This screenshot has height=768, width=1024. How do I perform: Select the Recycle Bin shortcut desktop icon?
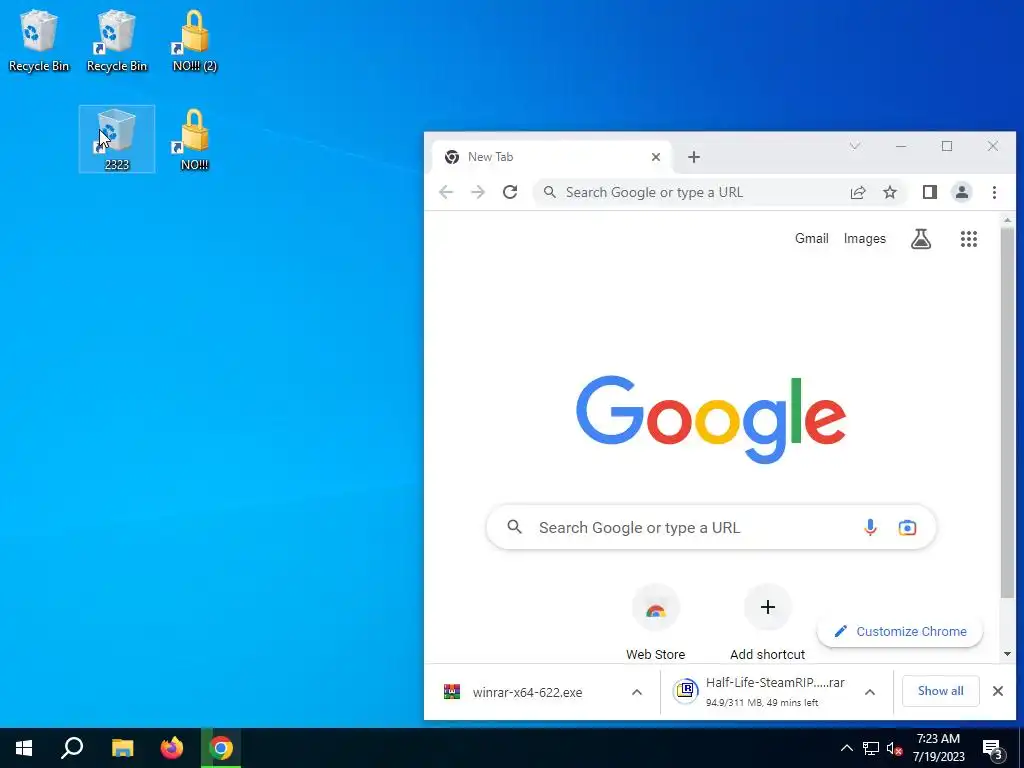117,40
